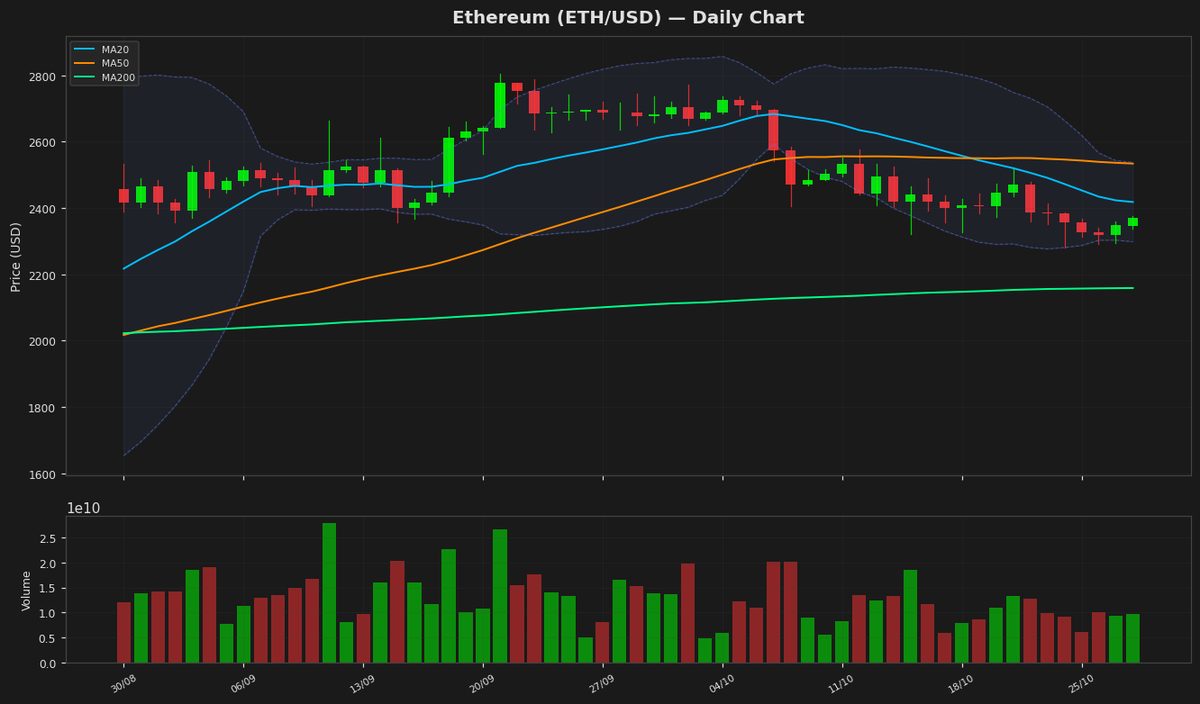The image size is (1200, 704).
Task: Click the orange MA50 line sample in legend
Action: click(84, 63)
